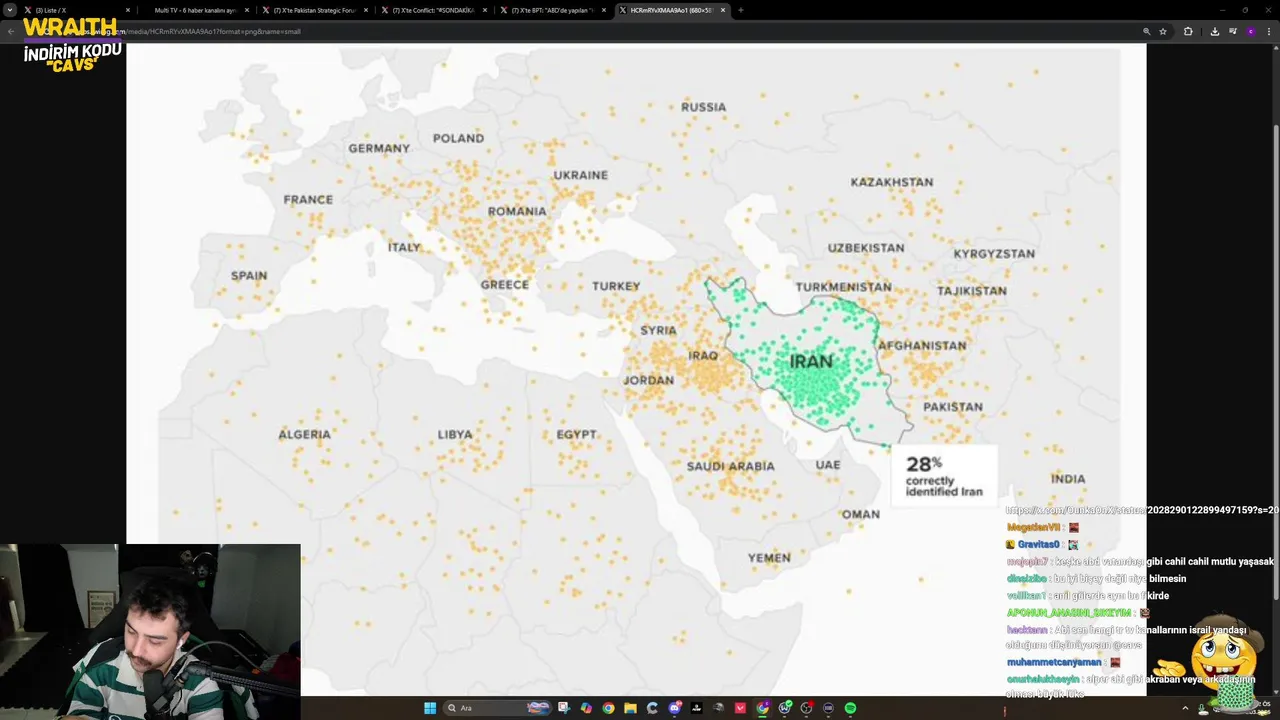Screen dimensions: 1280x720
Task: Click the 'SAUDI ARABIA' map label
Action: pyautogui.click(x=730, y=466)
